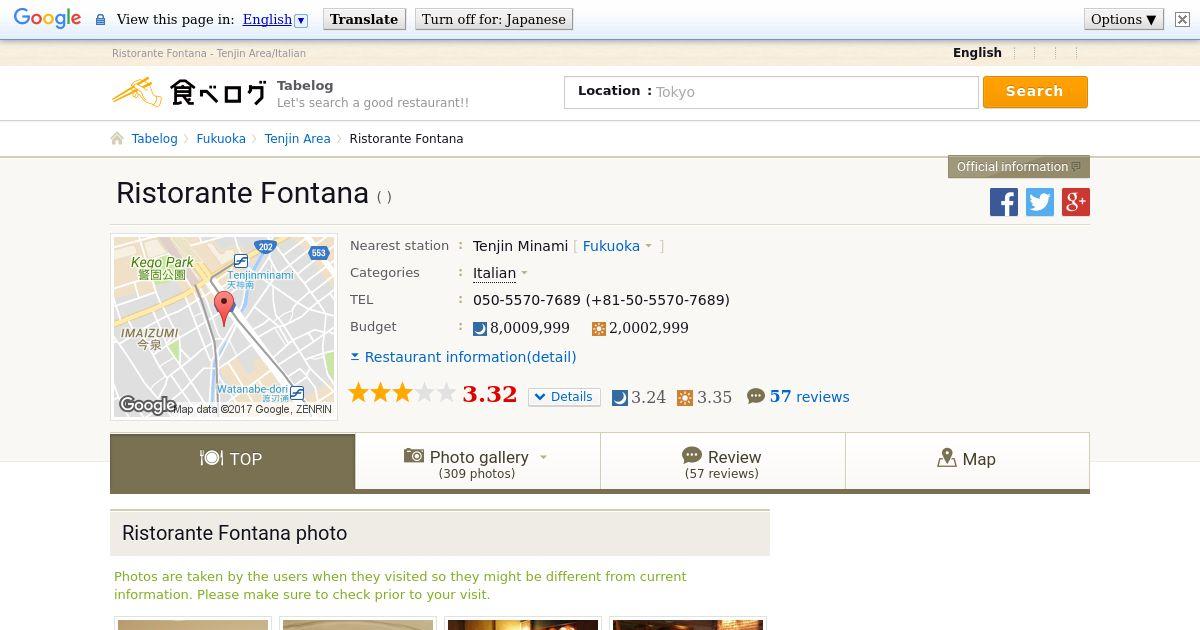Open the Options menu in translate bar

[1124, 19]
